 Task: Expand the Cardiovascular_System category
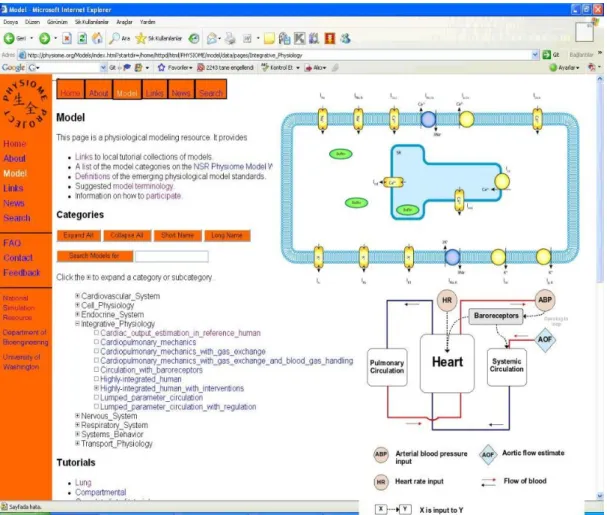pos(77,296)
